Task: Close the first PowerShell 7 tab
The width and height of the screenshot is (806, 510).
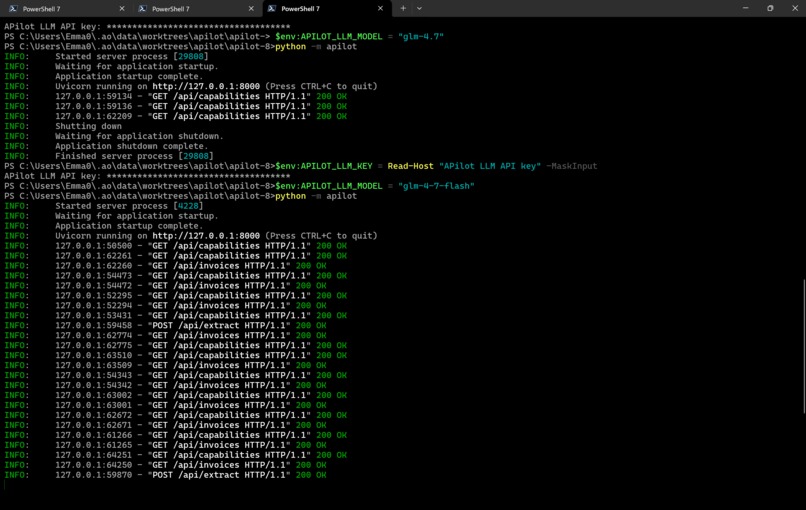Action: tap(122, 9)
